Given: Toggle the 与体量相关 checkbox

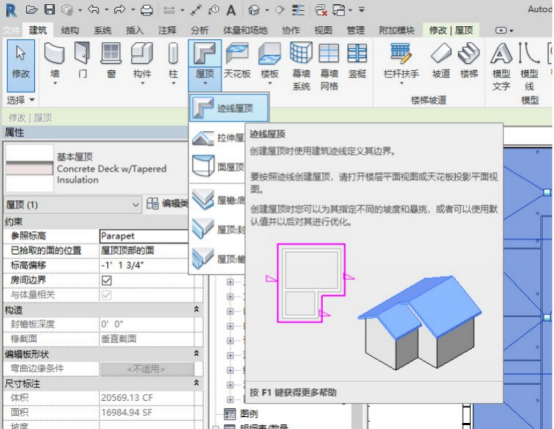Looking at the screenshot, I should pos(106,295).
